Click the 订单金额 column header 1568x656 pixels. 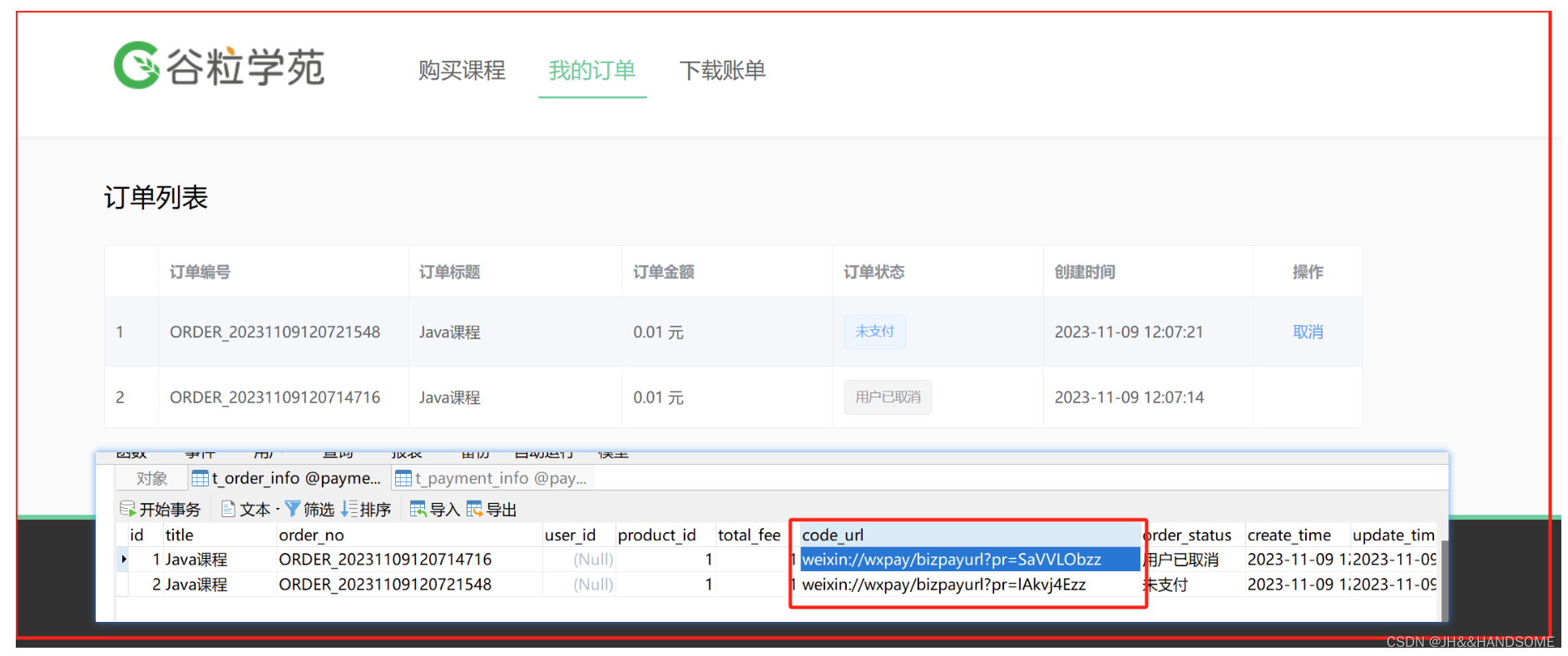[663, 272]
